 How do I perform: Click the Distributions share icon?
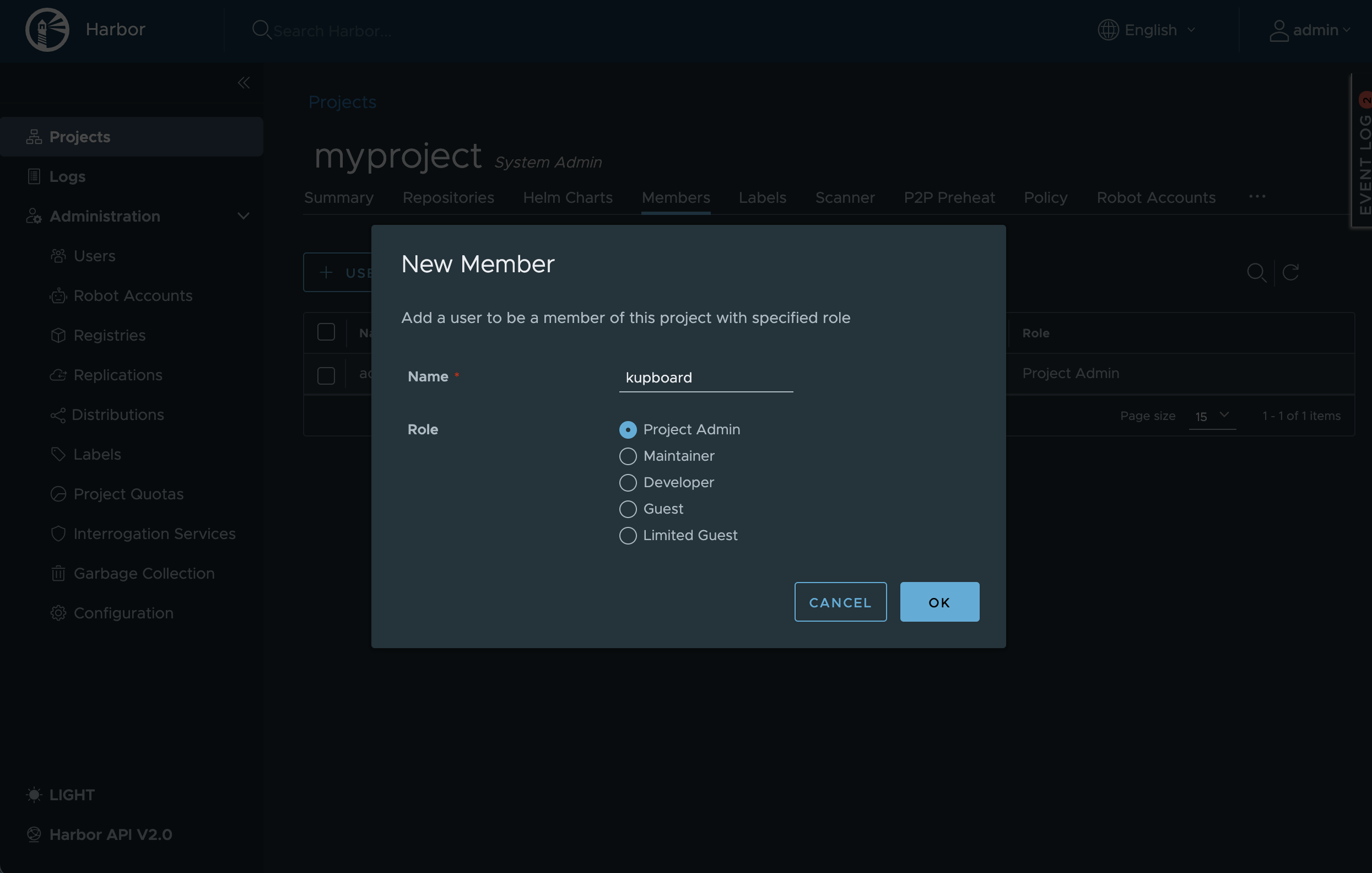tap(58, 415)
